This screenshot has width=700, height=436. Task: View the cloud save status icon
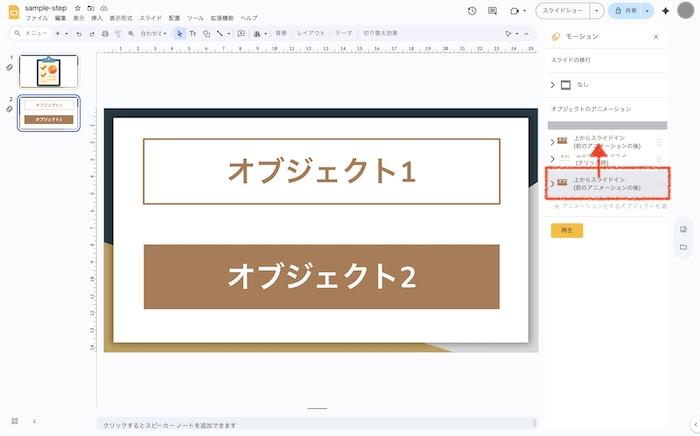tap(104, 8)
